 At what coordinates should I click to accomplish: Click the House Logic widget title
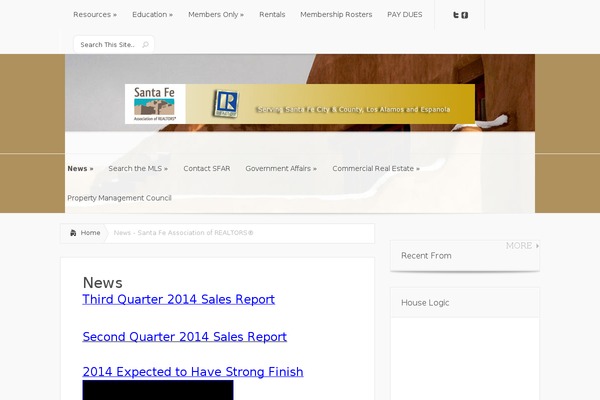pos(425,303)
